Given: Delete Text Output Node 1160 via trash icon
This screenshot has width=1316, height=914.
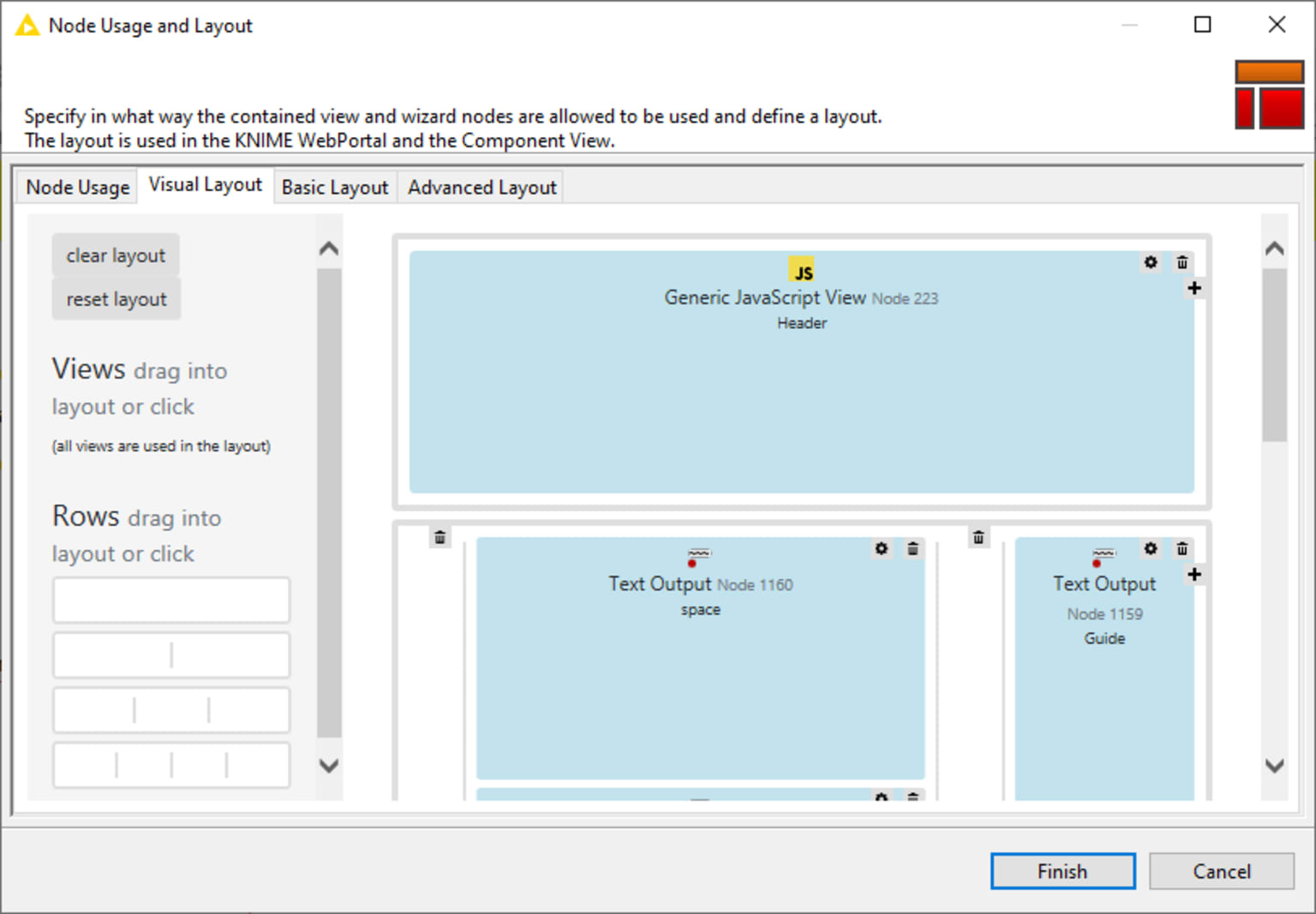Looking at the screenshot, I should tap(913, 548).
